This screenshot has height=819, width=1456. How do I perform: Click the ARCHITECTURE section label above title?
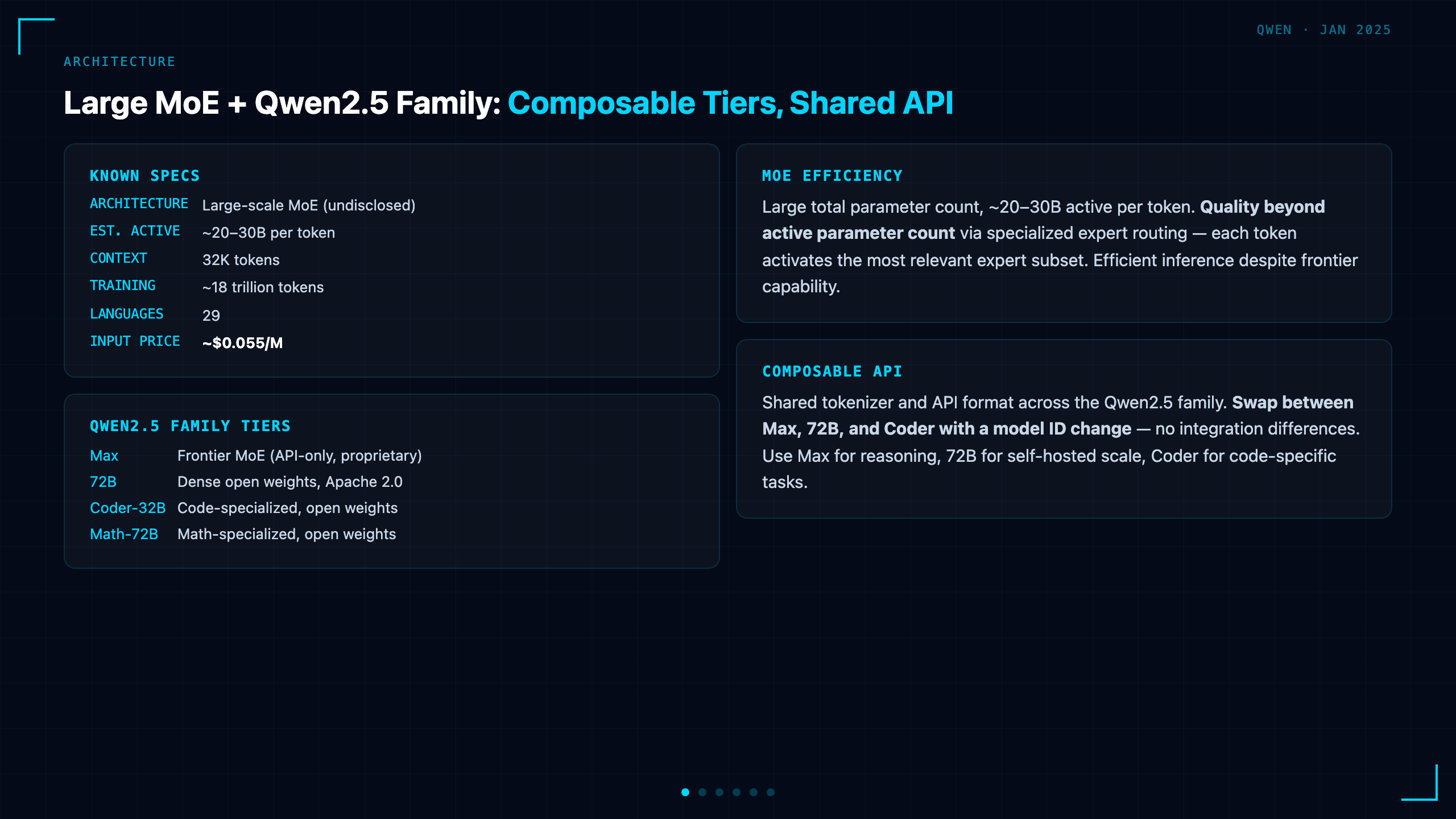coord(119,61)
